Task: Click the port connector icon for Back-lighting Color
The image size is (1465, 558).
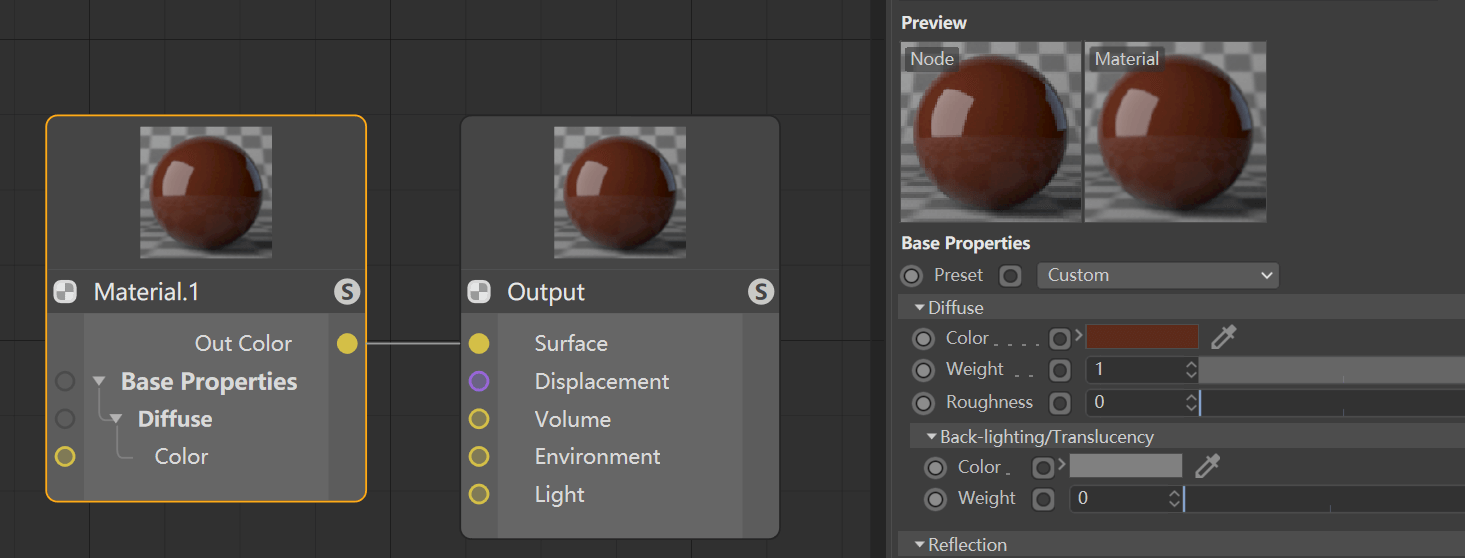Action: click(1043, 467)
